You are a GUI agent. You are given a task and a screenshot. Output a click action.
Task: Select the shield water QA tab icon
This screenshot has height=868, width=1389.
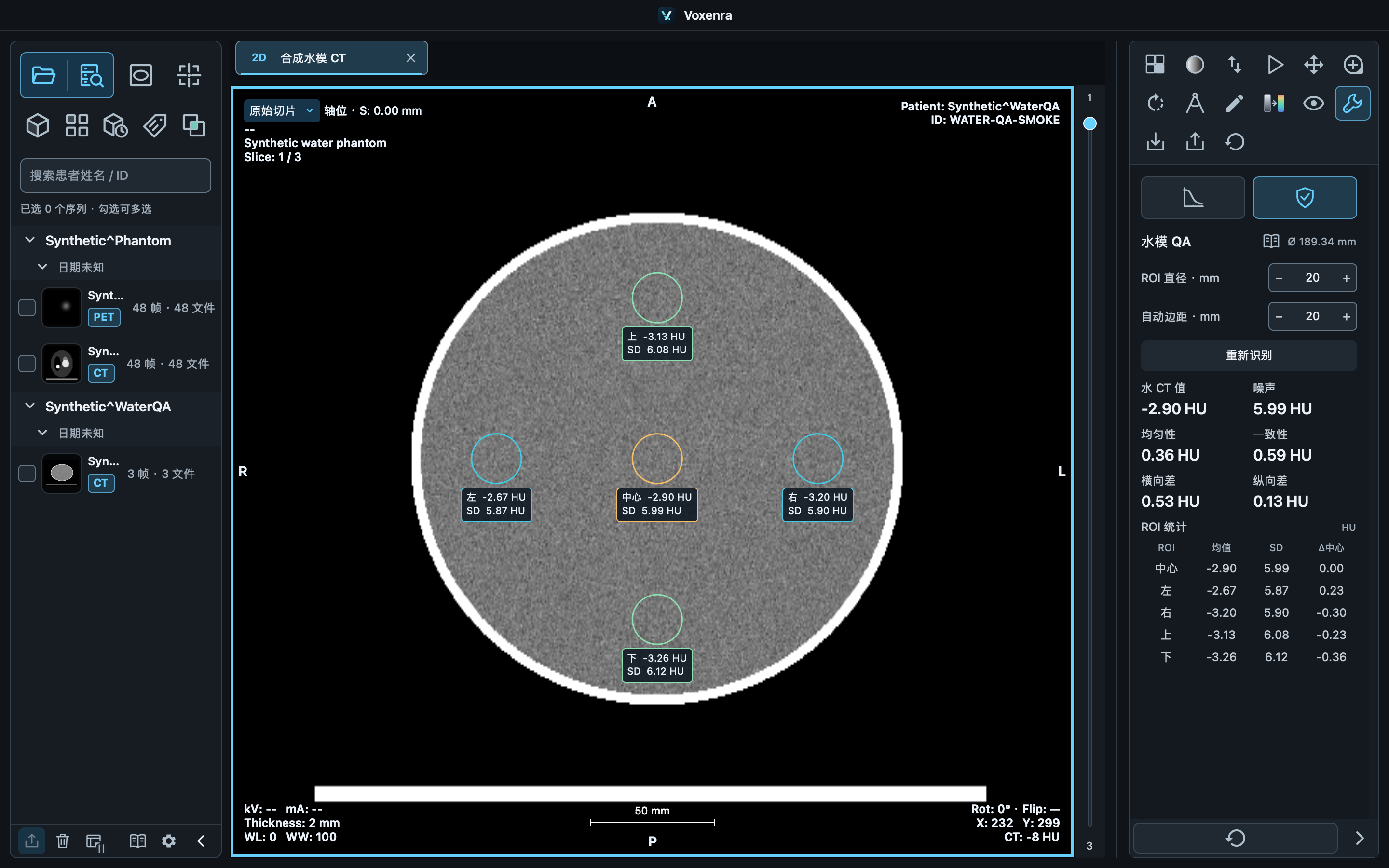coord(1305,198)
